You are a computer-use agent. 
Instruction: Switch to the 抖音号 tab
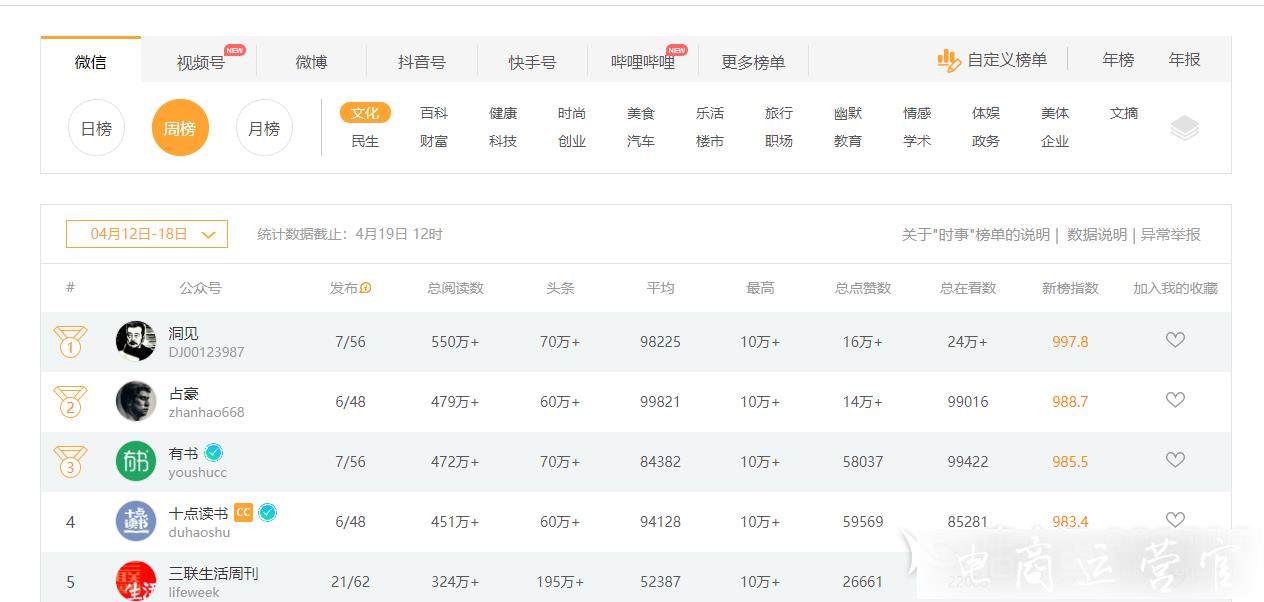[x=421, y=62]
